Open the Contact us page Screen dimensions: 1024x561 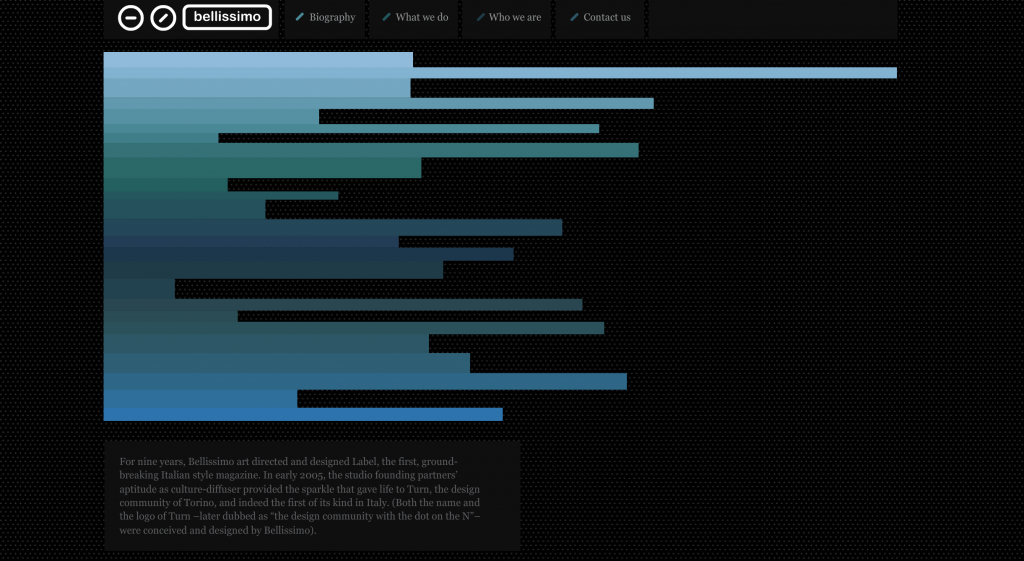607,17
